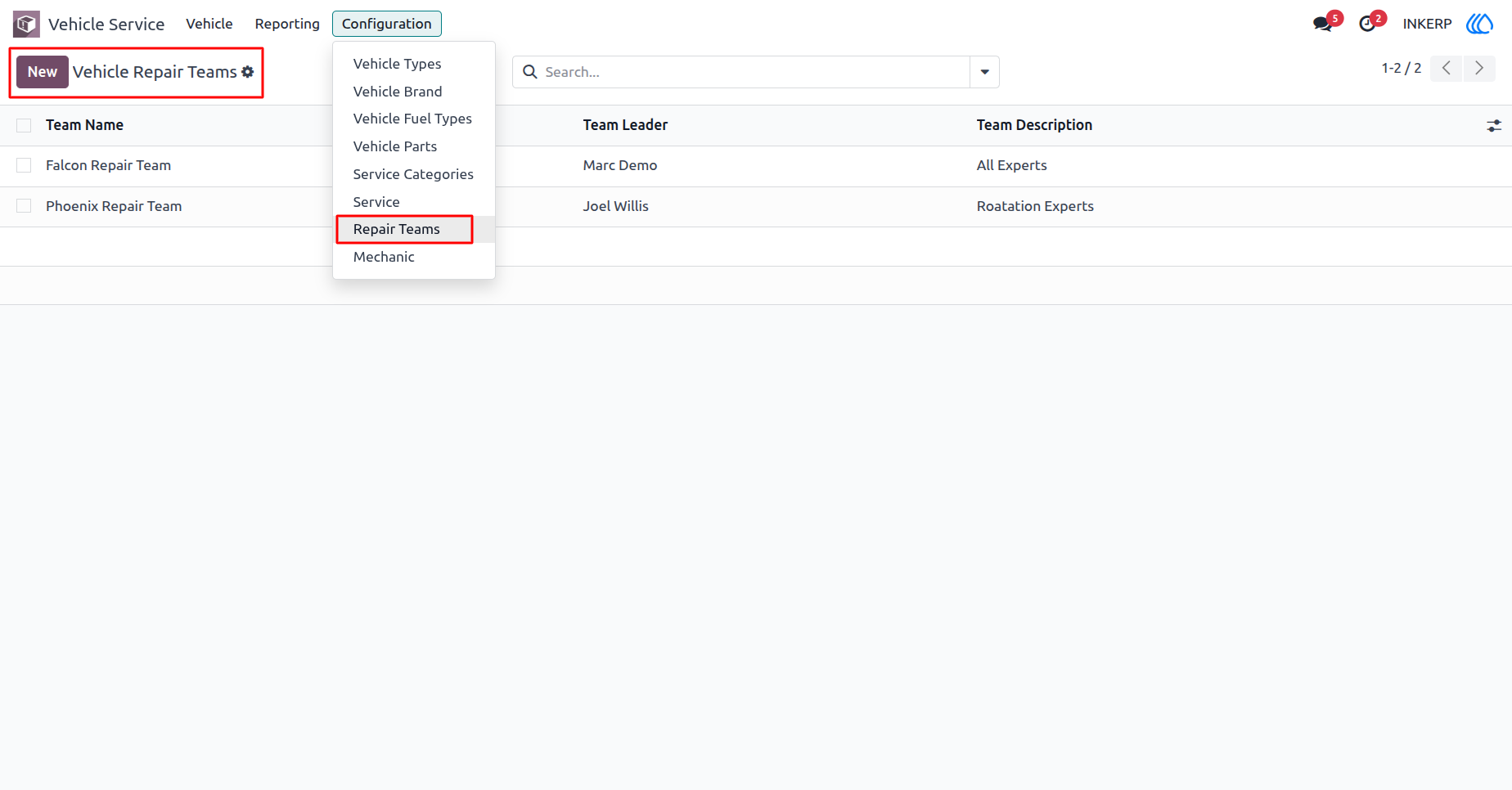Choose Vehicle Fuel Types menu entry
1512x790 pixels.
[x=414, y=119]
